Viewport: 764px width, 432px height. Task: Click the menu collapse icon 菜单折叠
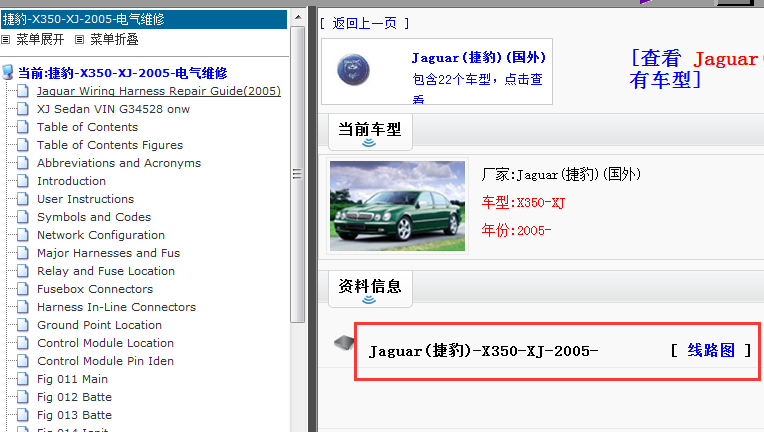79,39
